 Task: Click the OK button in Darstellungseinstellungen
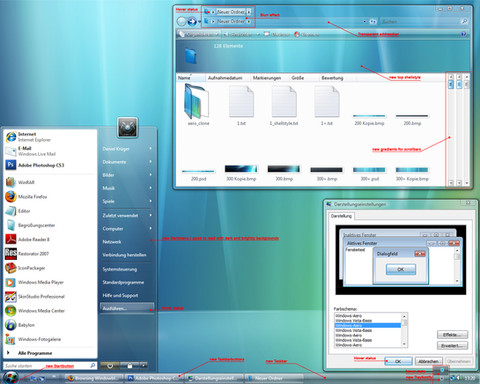pyautogui.click(x=398, y=361)
